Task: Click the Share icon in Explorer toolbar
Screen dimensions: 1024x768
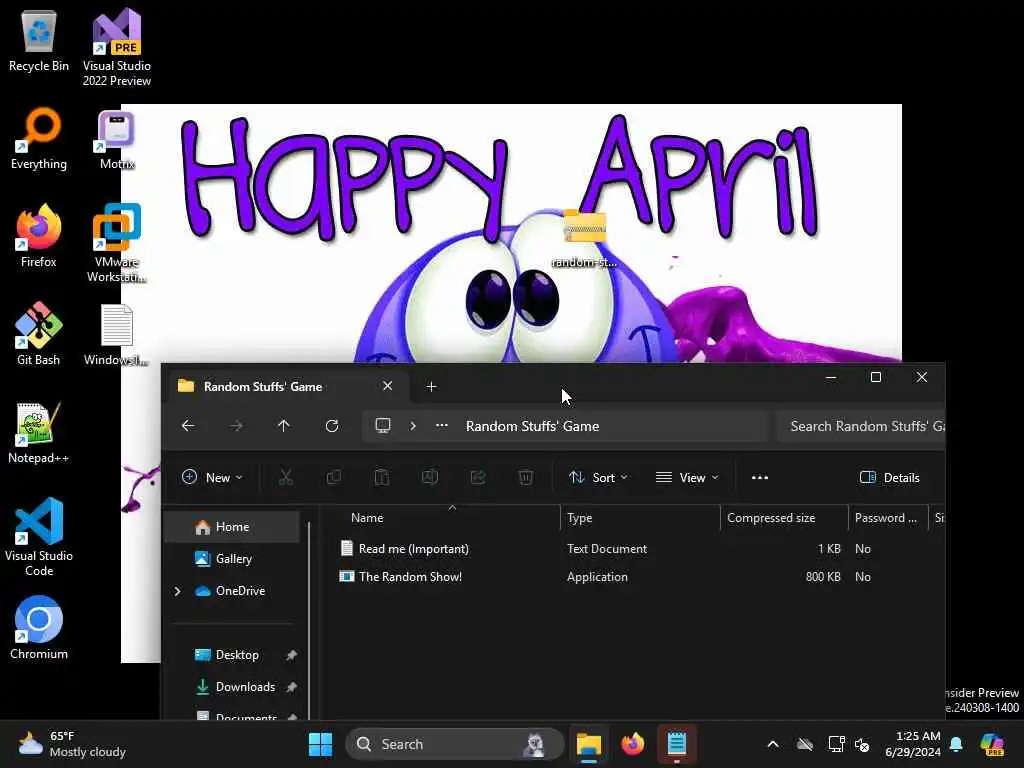Action: 478,477
